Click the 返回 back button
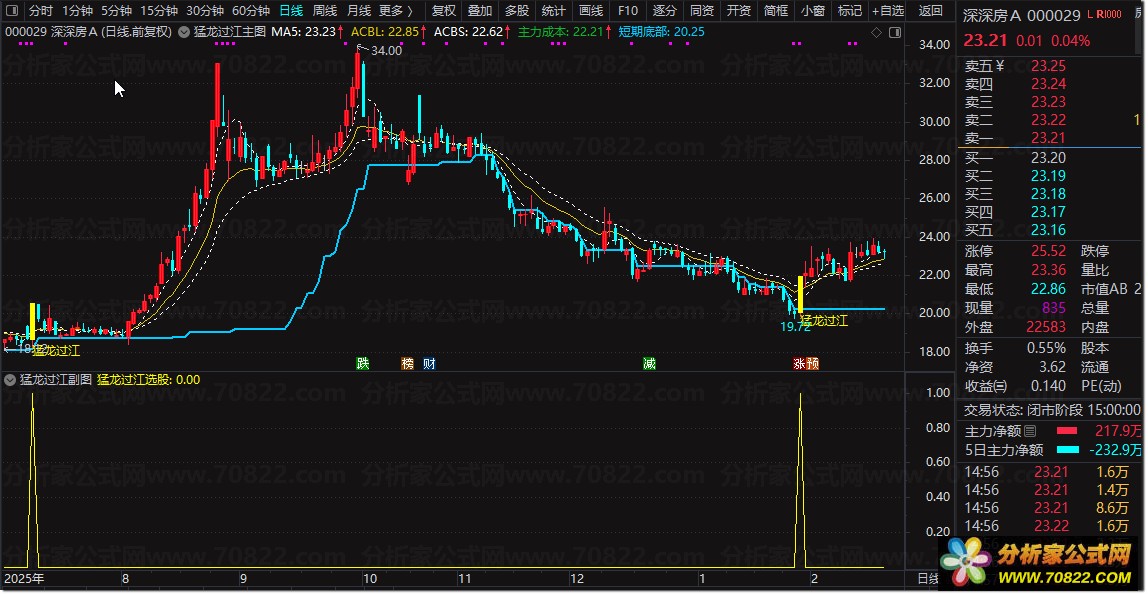The width and height of the screenshot is (1148, 594). 931,11
